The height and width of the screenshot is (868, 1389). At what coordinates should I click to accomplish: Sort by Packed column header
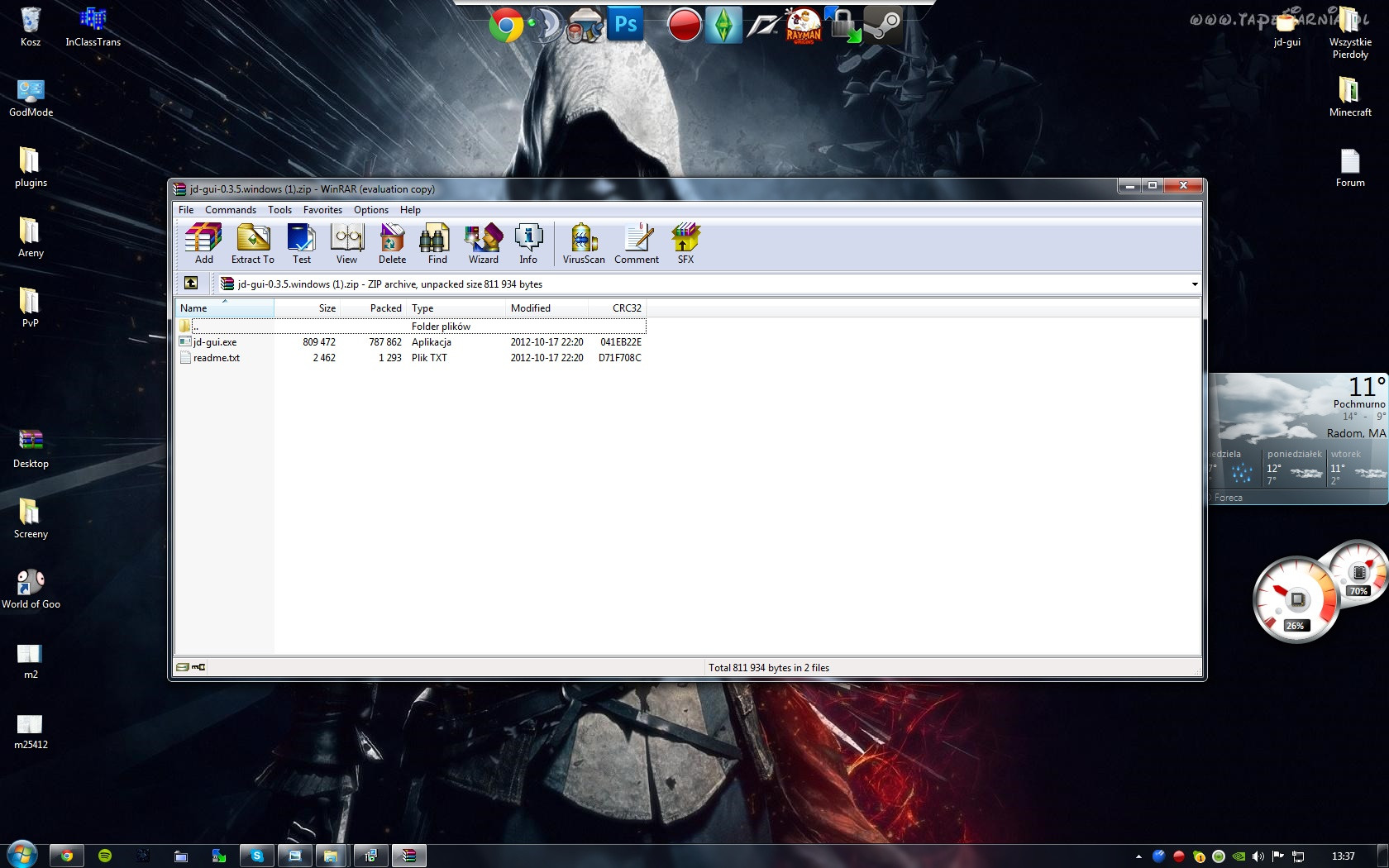[373, 308]
